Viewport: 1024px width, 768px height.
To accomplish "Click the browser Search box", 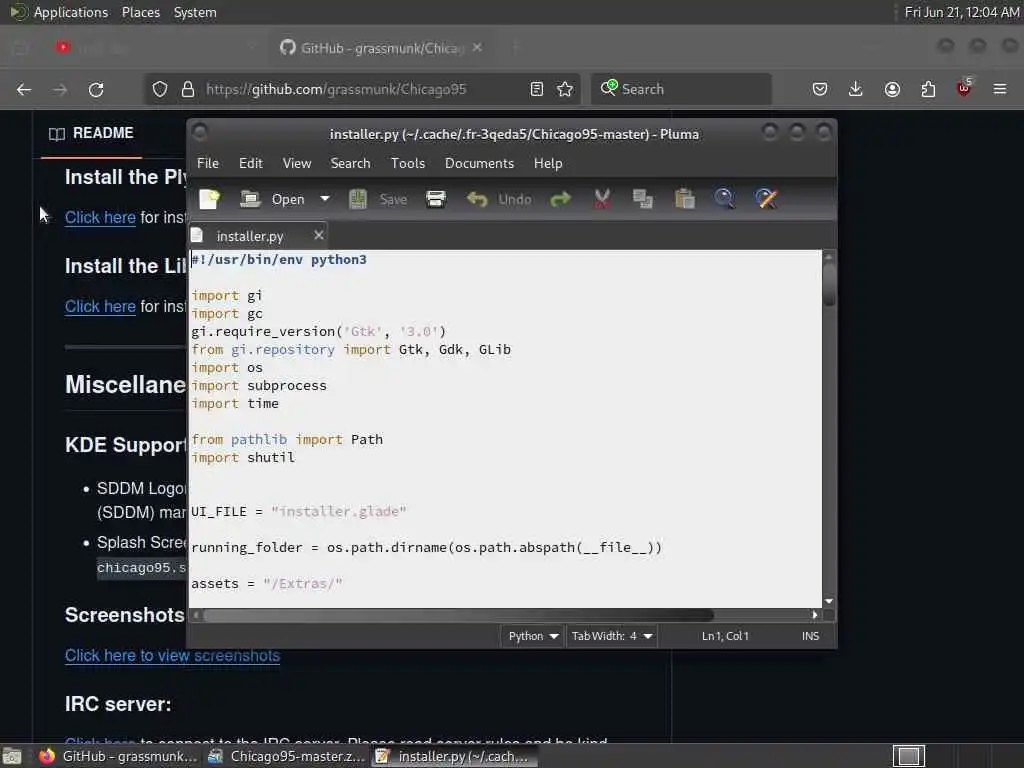I will pyautogui.click(x=681, y=89).
